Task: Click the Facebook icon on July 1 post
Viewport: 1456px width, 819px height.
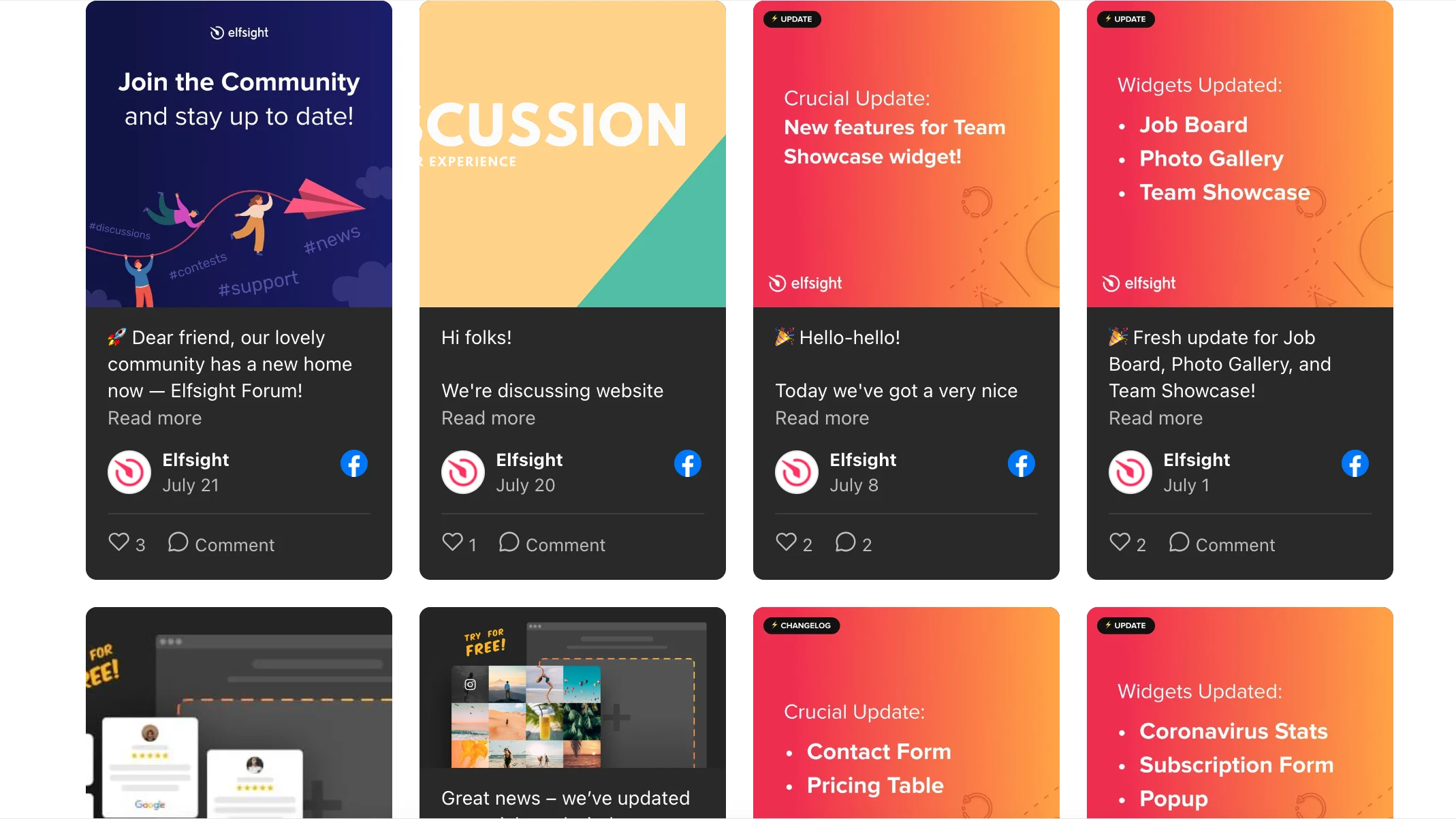Action: [x=1355, y=464]
